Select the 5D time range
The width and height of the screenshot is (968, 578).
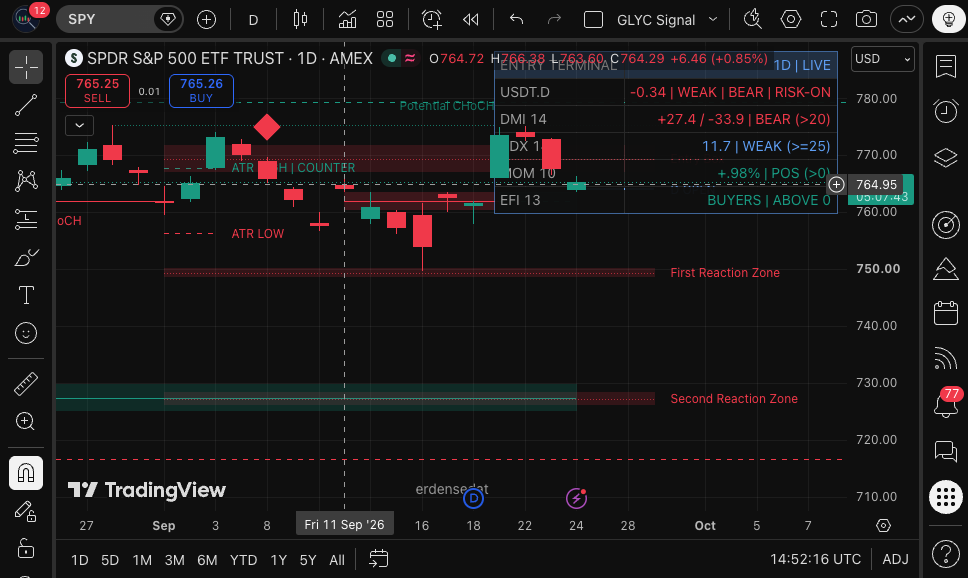pos(110,560)
